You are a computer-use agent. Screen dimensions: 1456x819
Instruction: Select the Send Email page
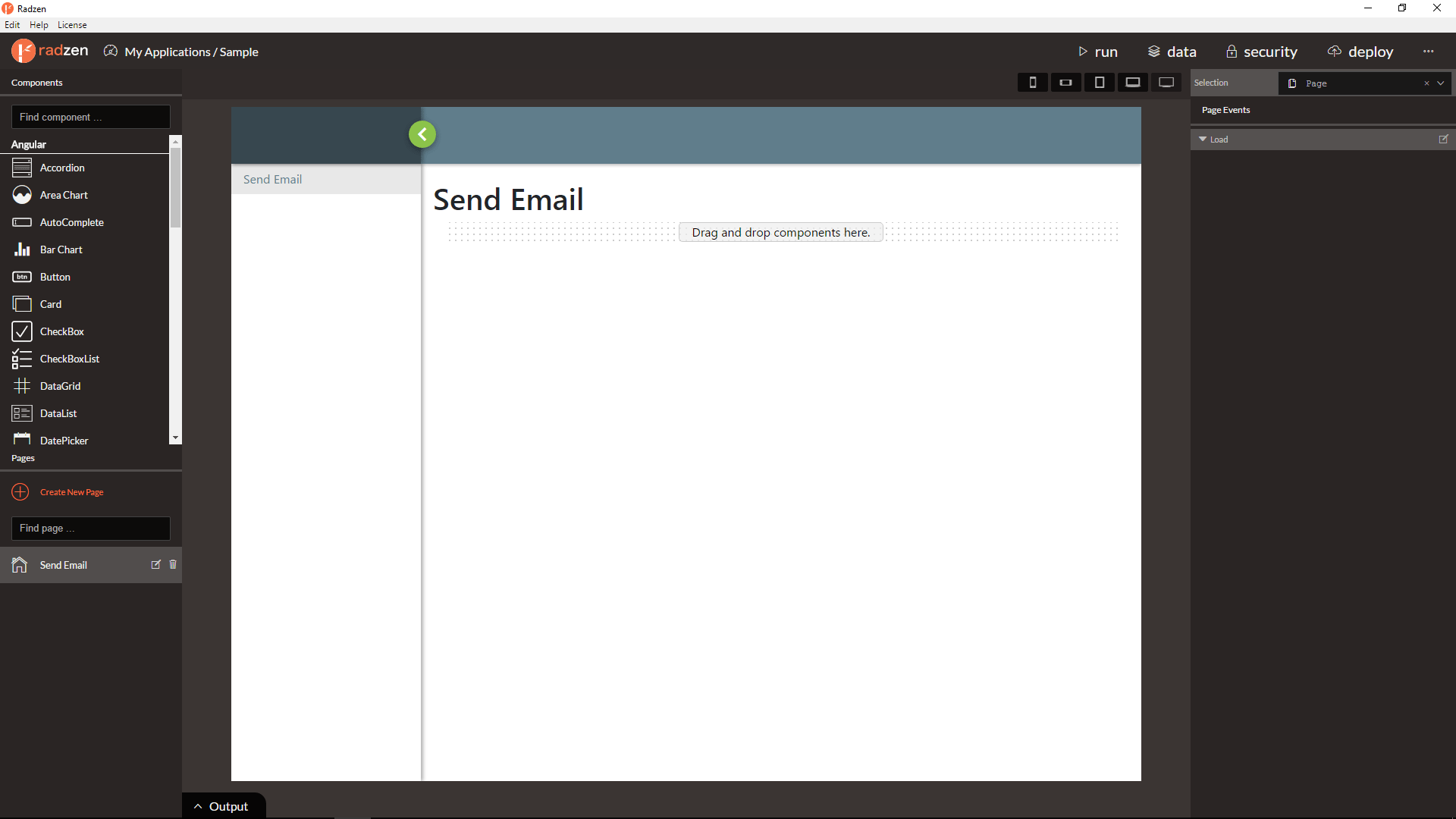coord(63,565)
